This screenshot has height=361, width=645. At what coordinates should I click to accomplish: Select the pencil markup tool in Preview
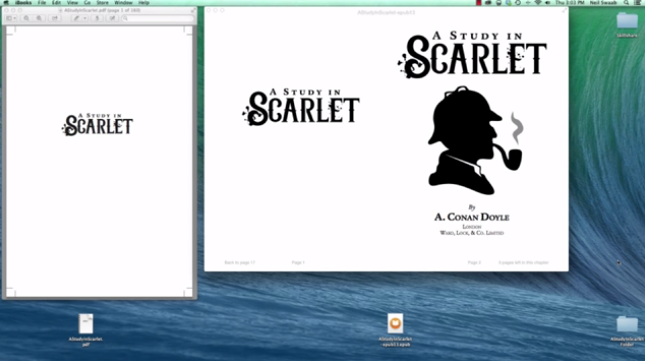76,18
